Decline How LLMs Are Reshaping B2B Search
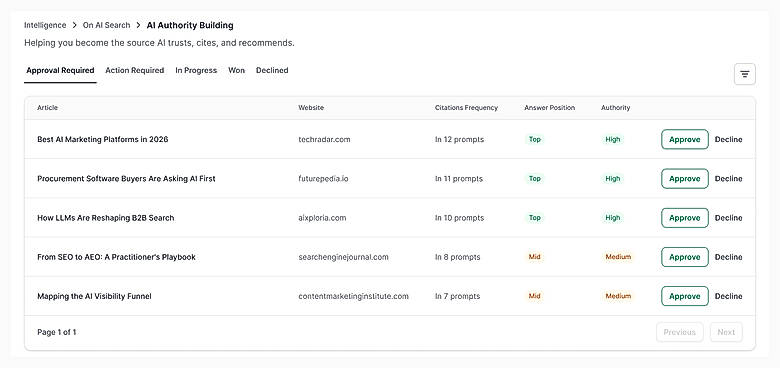 [728, 218]
